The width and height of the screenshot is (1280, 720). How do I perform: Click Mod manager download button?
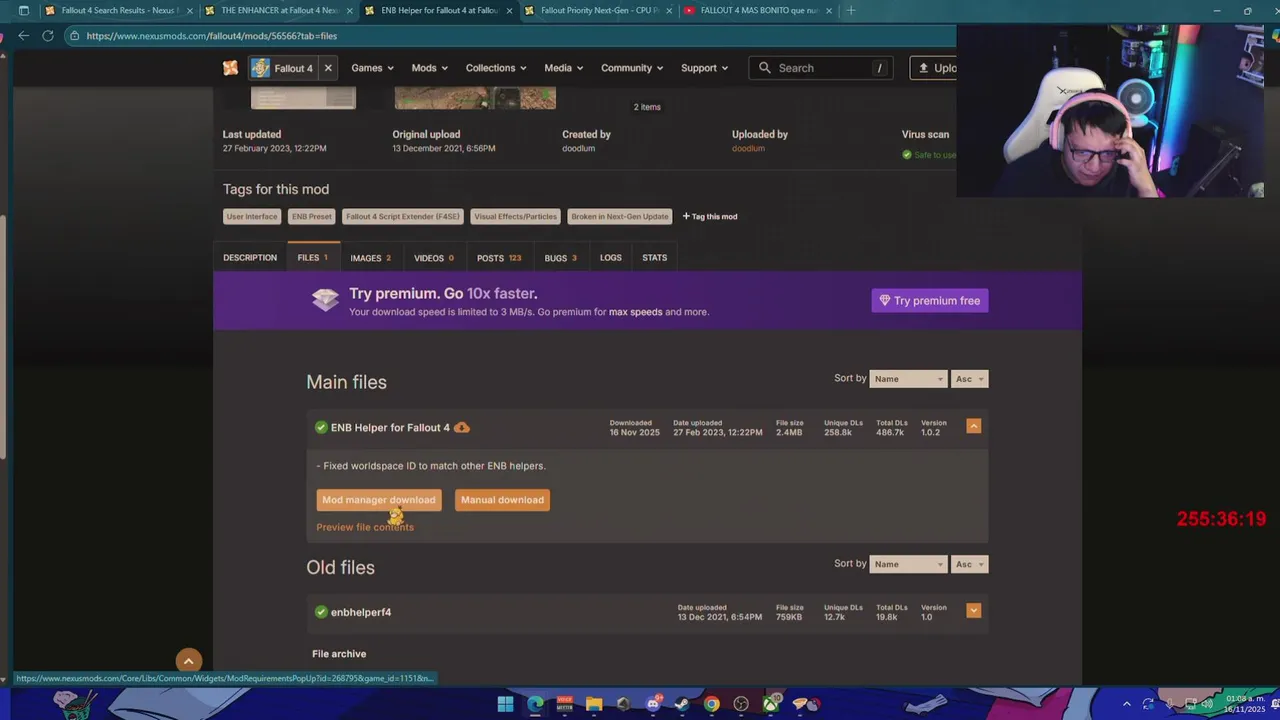[x=379, y=500]
